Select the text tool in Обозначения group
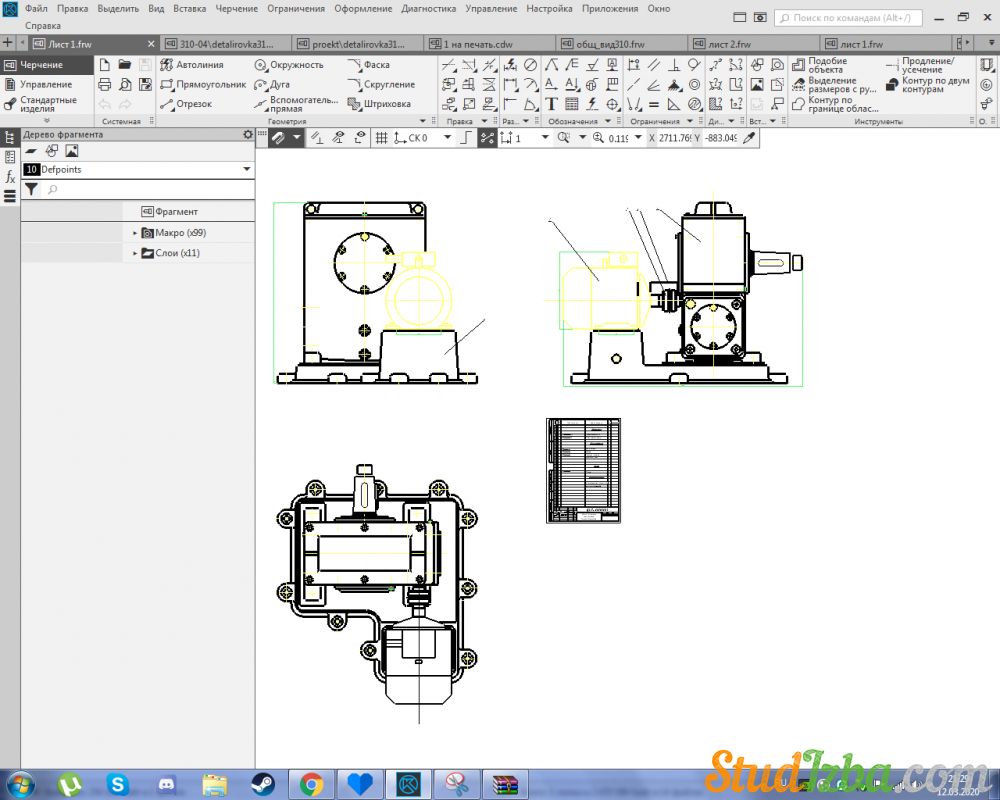The height and width of the screenshot is (800, 1000). 551,104
